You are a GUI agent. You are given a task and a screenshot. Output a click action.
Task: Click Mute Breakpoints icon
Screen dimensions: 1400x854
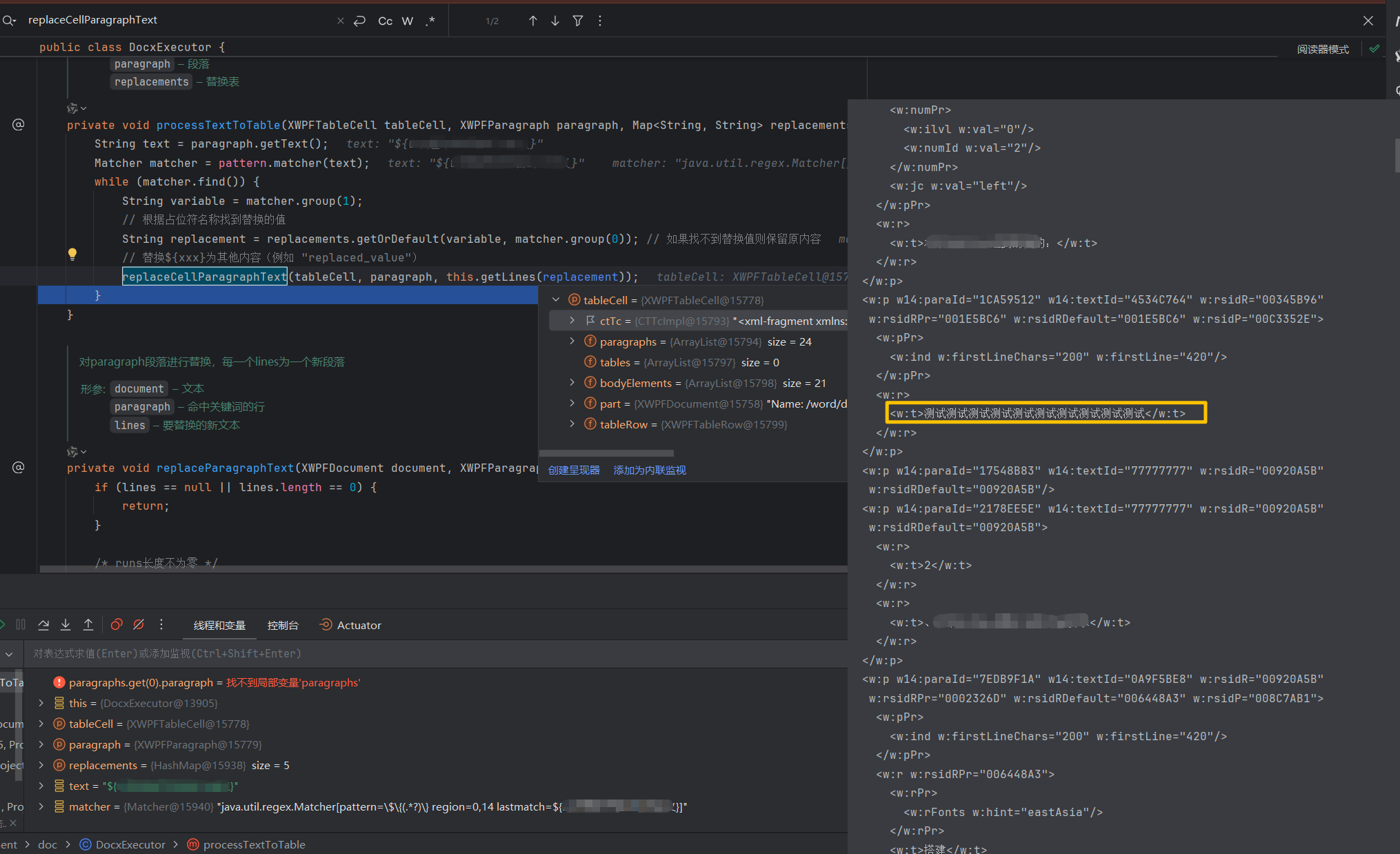(139, 625)
